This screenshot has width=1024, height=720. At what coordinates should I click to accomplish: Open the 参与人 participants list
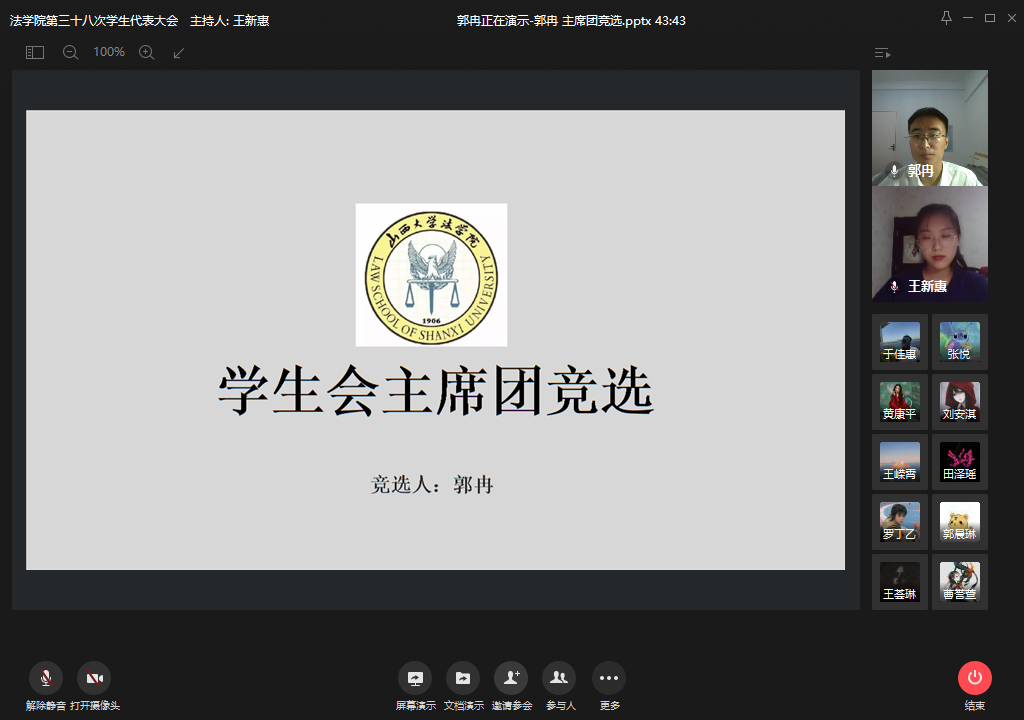(560, 687)
